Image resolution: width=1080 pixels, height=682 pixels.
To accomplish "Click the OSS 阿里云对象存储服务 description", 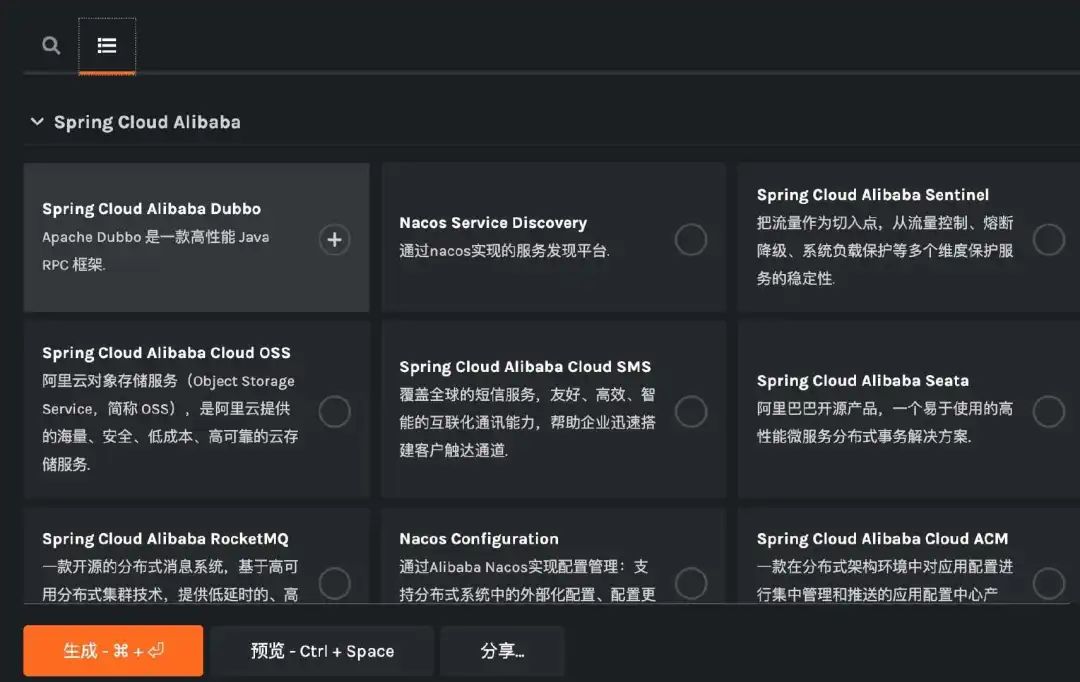I will point(169,422).
